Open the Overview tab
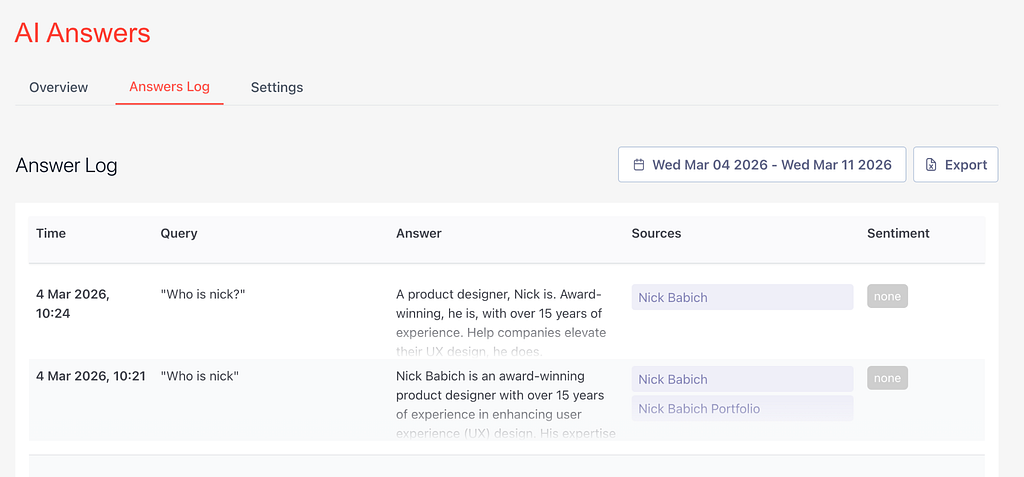Screen dimensions: 1024x477 tap(58, 87)
